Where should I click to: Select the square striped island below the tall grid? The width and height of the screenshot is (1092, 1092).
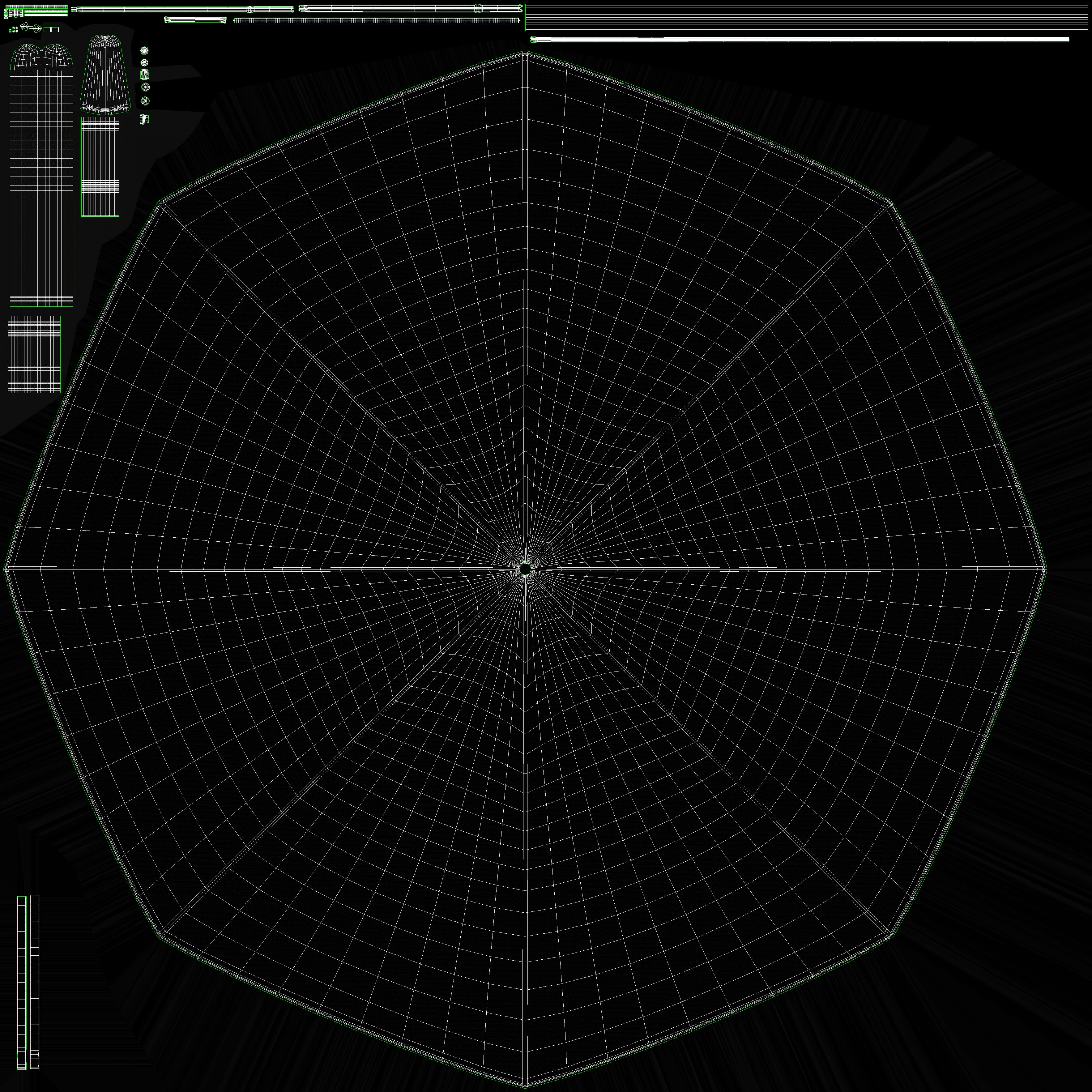(x=34, y=354)
